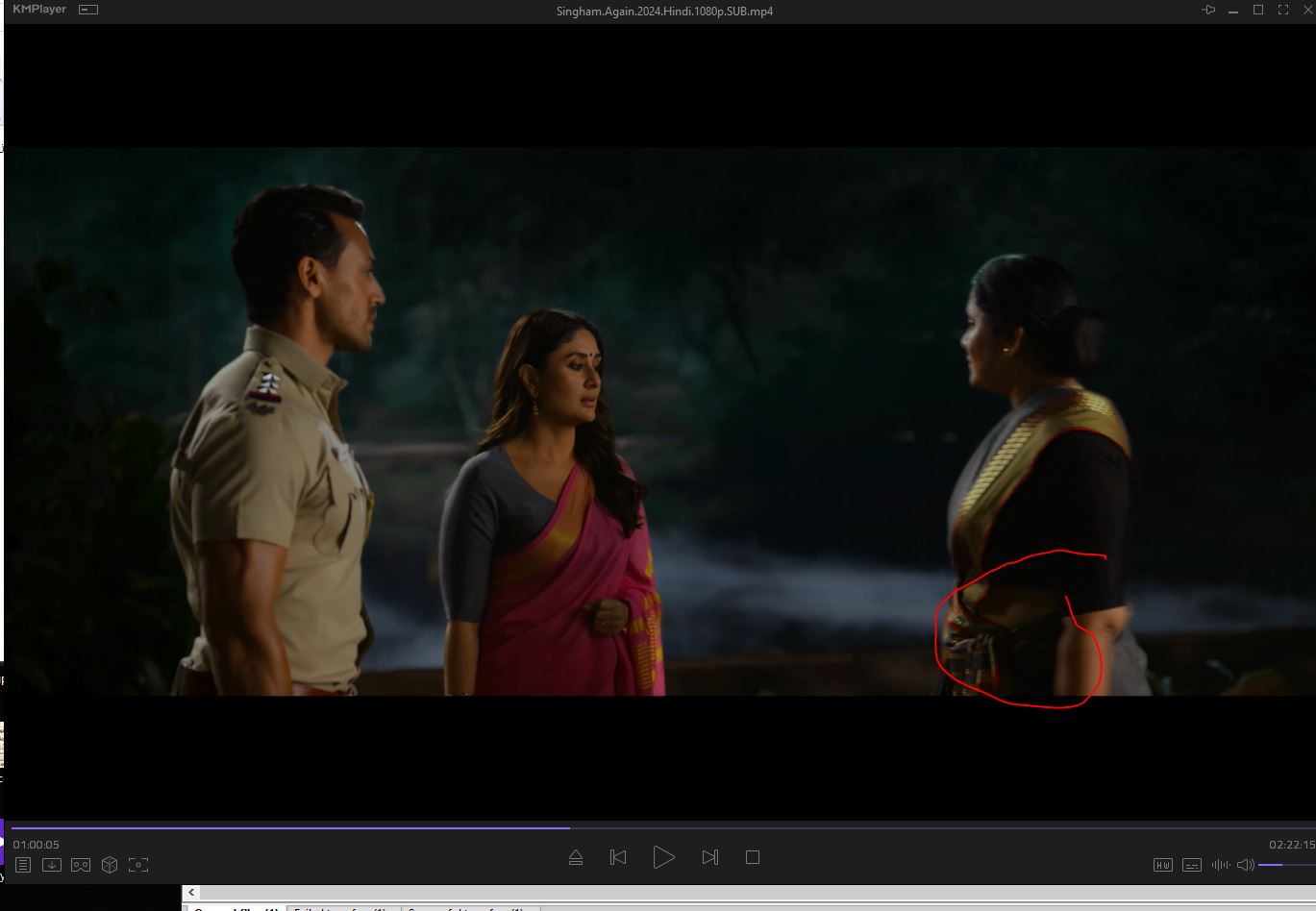
Task: Pin the player window on top
Action: 1208,10
